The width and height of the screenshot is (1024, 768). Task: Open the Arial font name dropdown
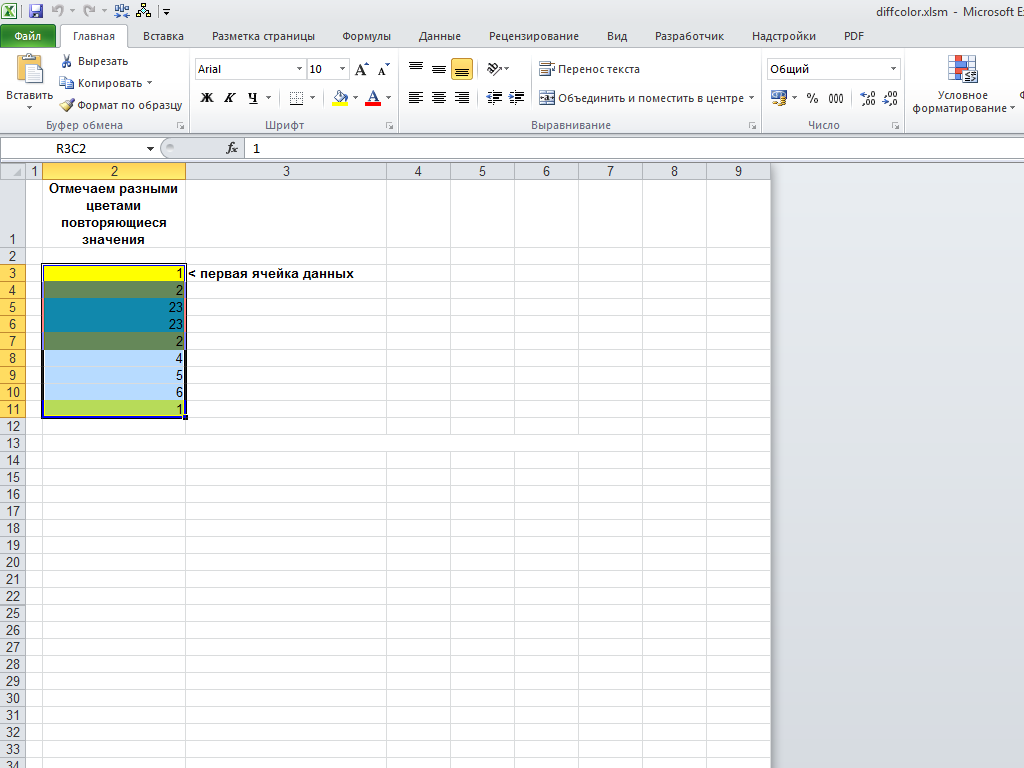tap(299, 69)
